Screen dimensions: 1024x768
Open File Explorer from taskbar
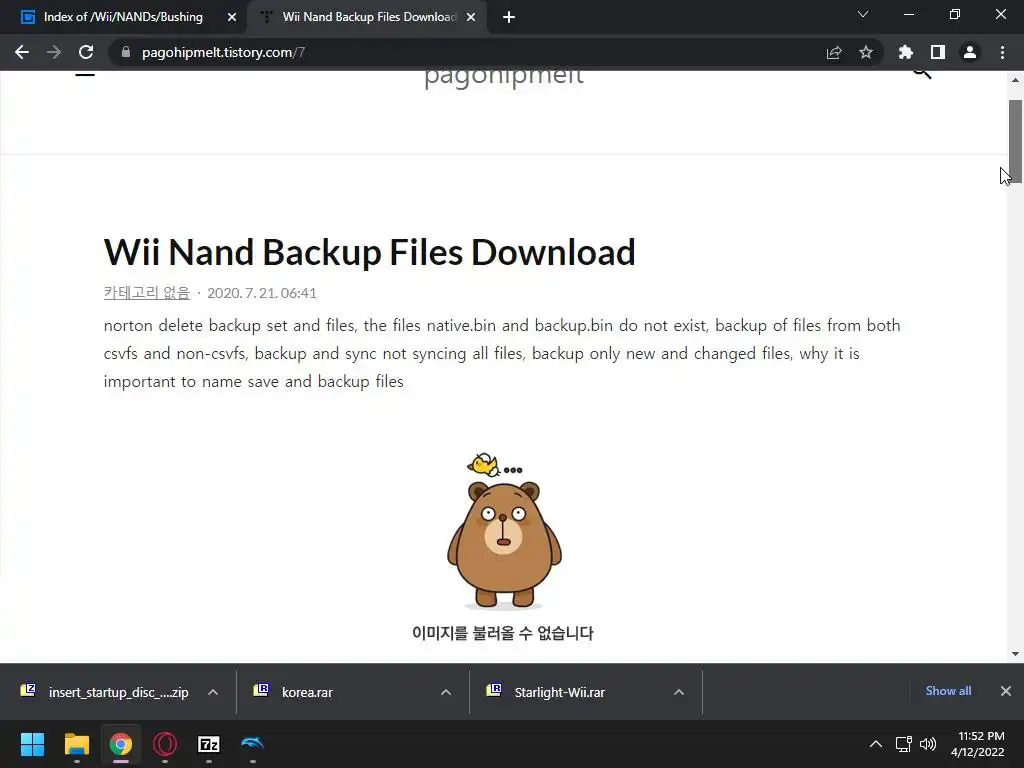tap(76, 744)
